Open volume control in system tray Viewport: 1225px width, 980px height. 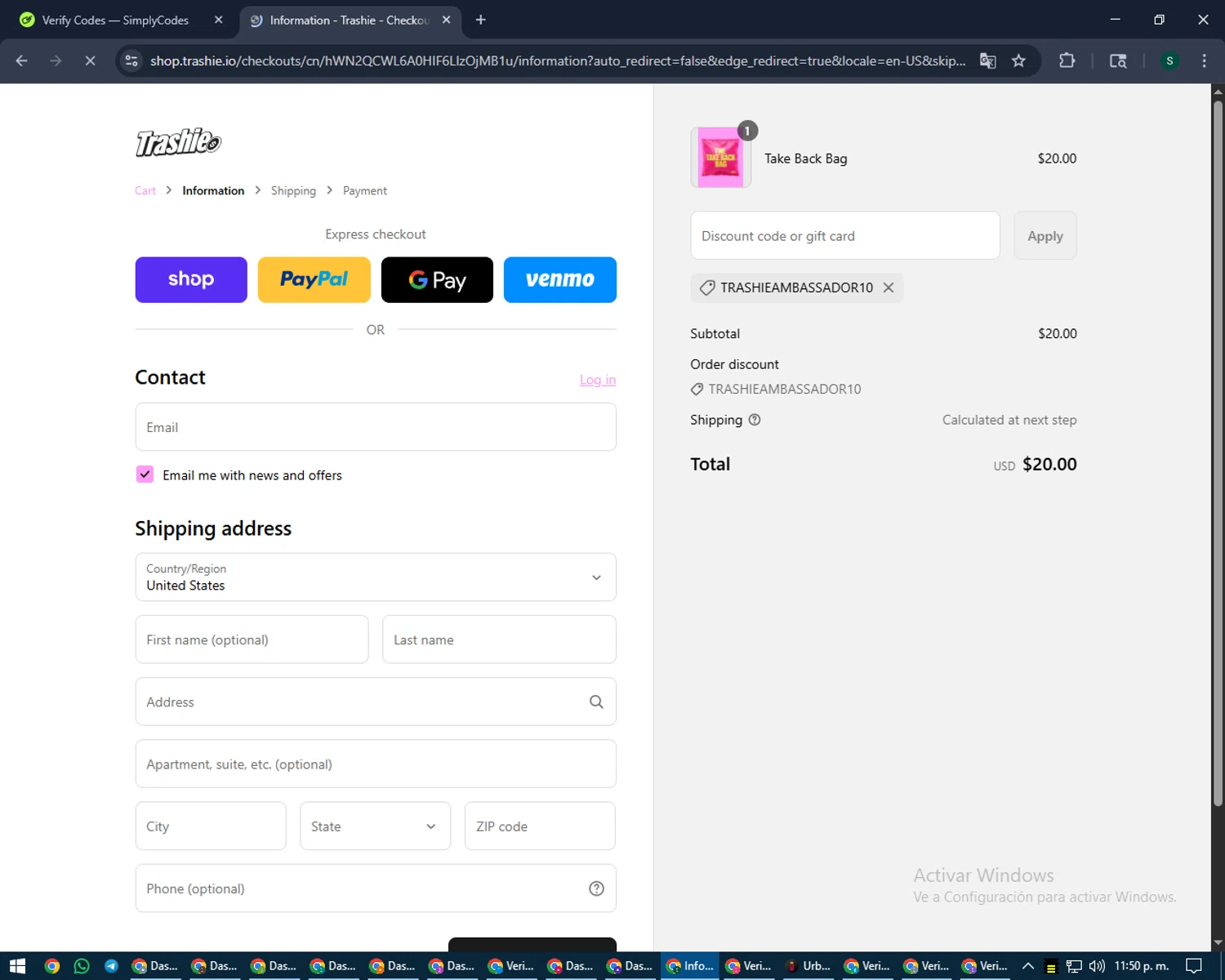point(1096,966)
